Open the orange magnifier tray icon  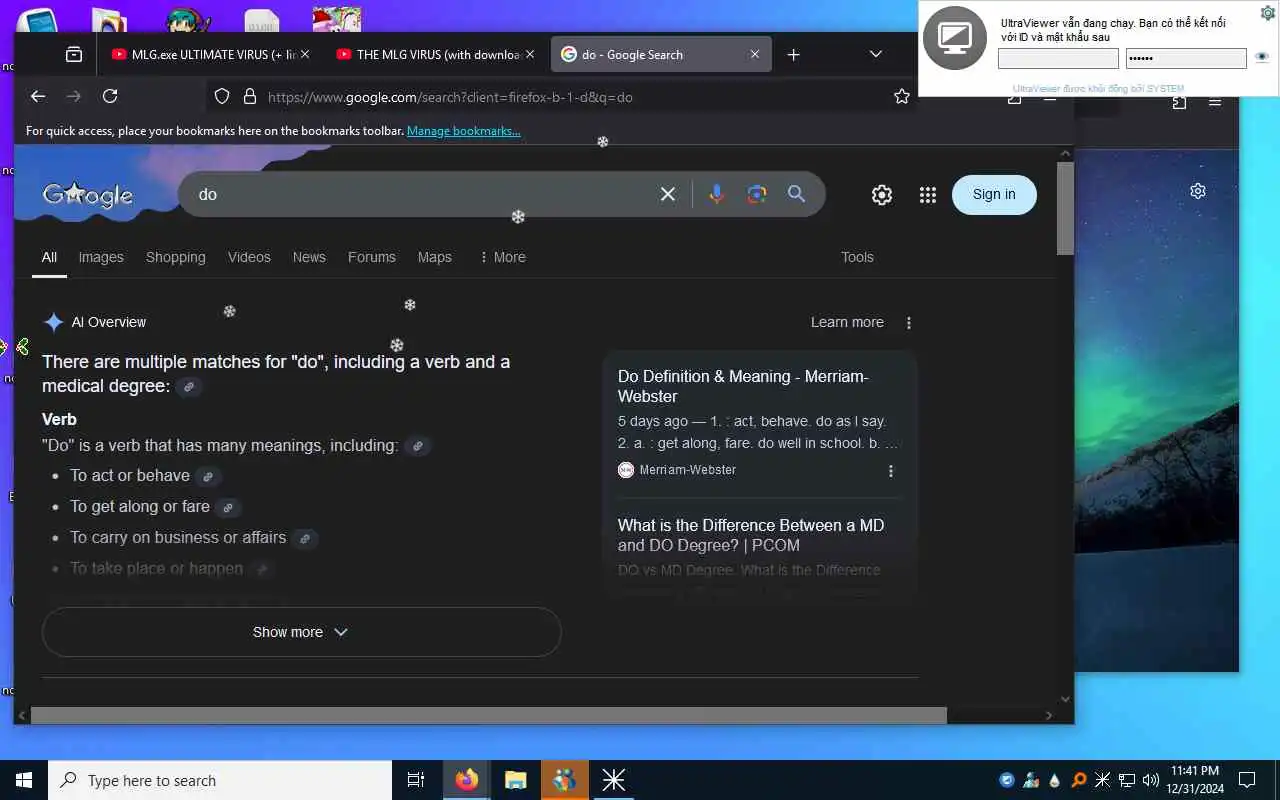click(x=1078, y=780)
